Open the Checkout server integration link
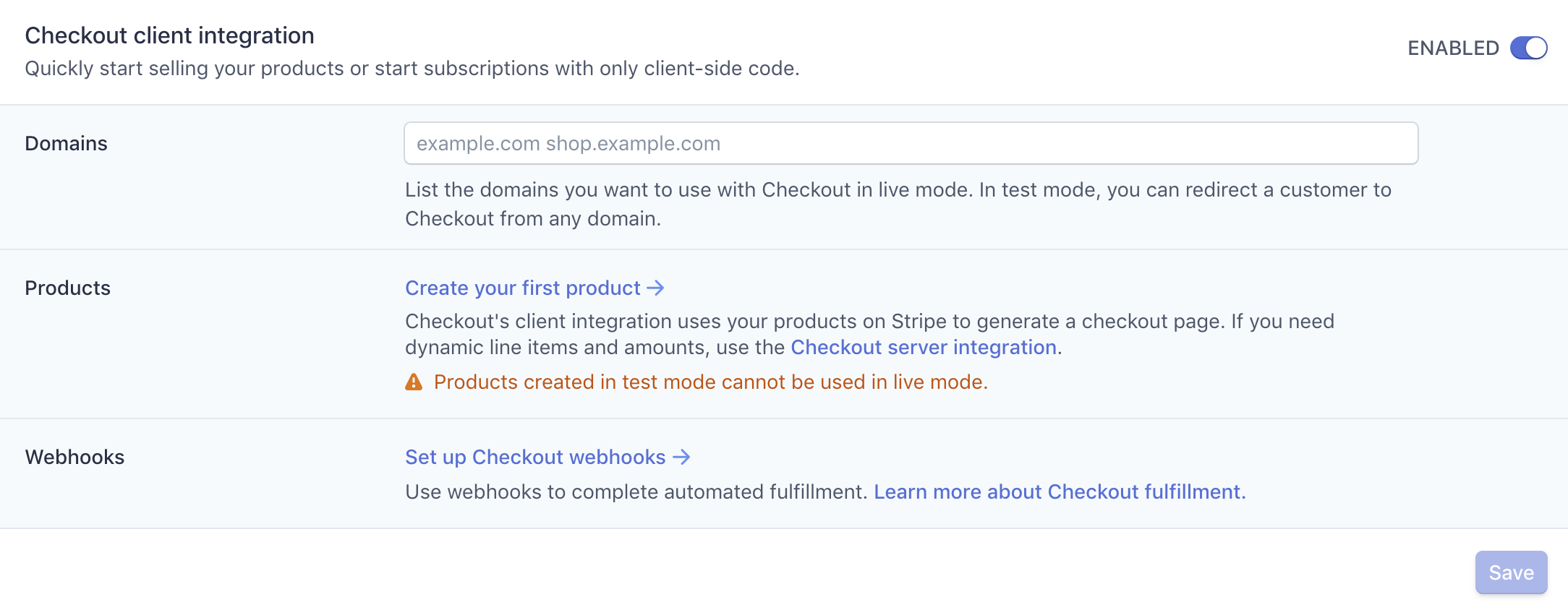Screen dimensions: 1568x610 (923, 347)
